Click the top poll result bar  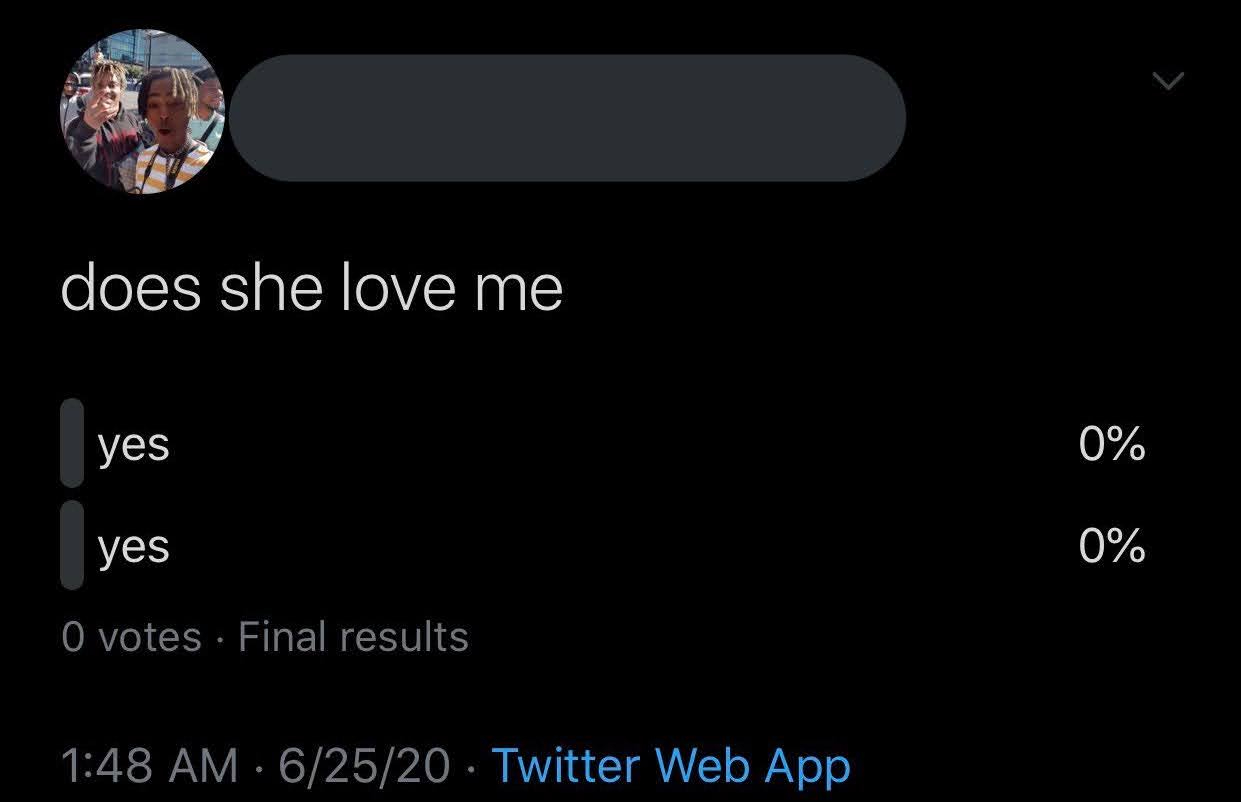coord(72,443)
